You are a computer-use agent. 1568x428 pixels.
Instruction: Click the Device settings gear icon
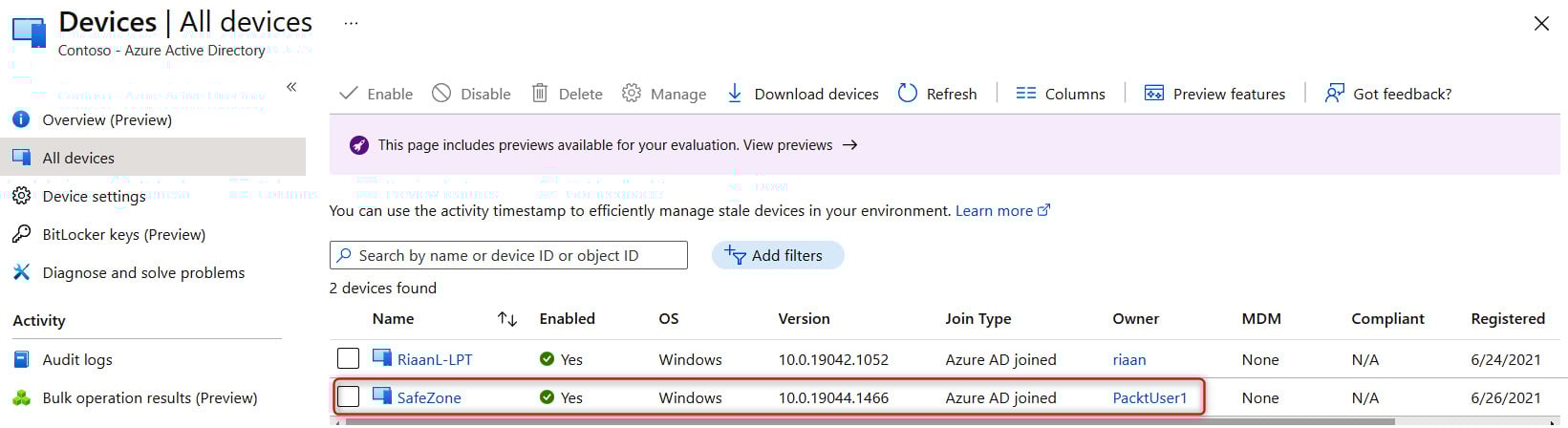21,196
